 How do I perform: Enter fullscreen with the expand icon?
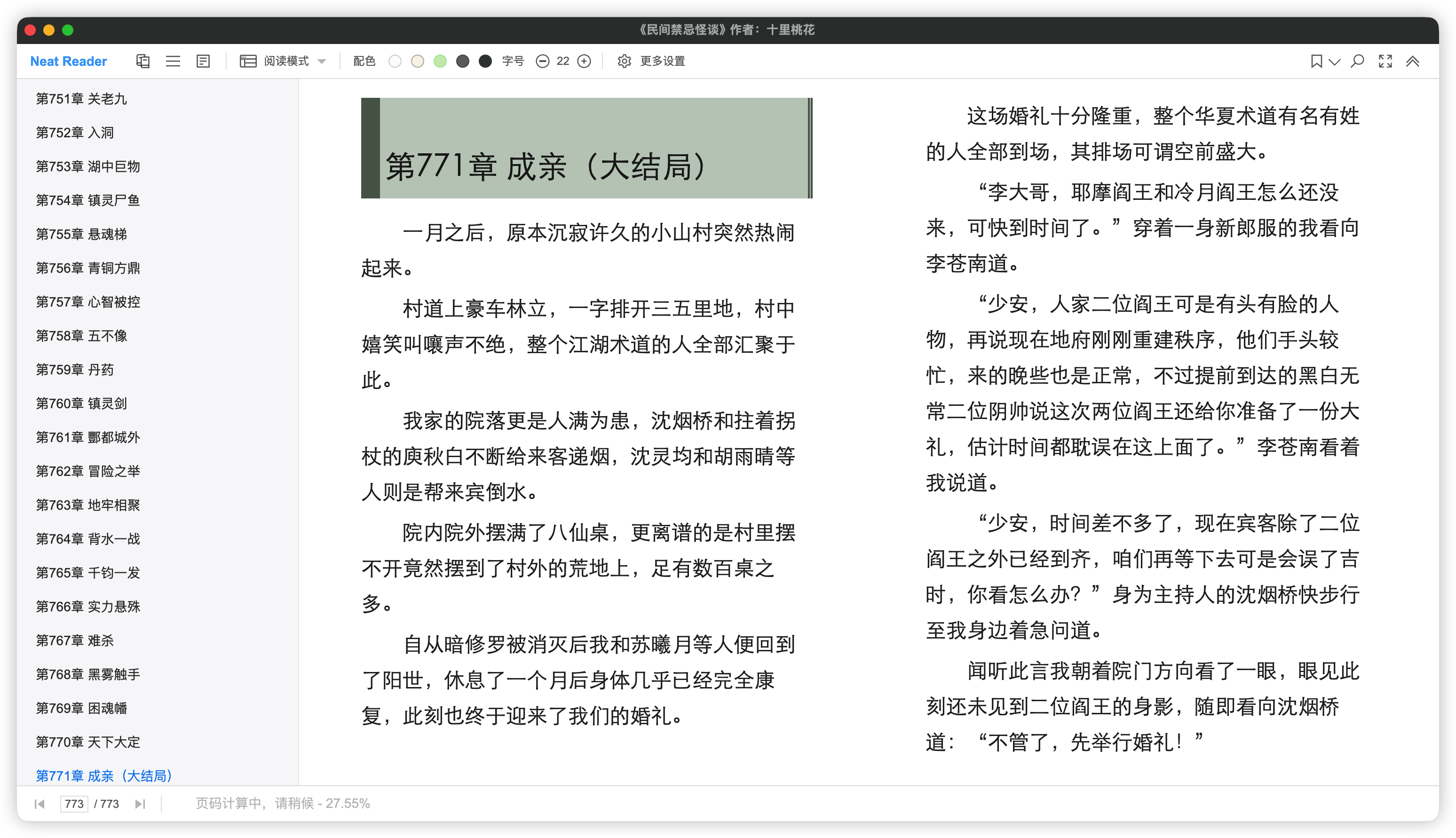tap(1385, 61)
